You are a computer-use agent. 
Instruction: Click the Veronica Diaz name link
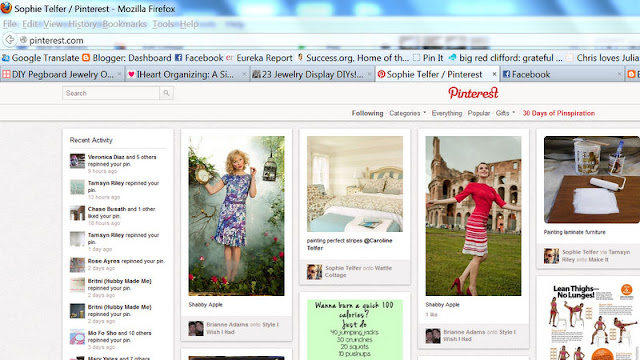(106, 157)
